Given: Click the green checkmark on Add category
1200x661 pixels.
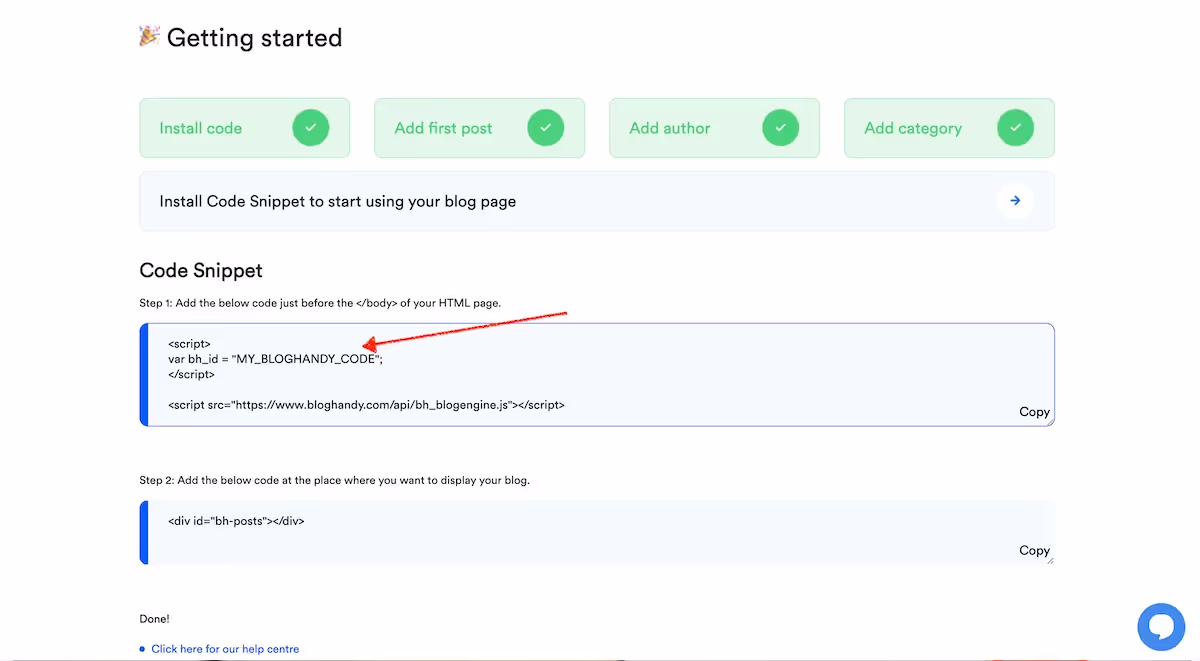Looking at the screenshot, I should pos(1016,128).
